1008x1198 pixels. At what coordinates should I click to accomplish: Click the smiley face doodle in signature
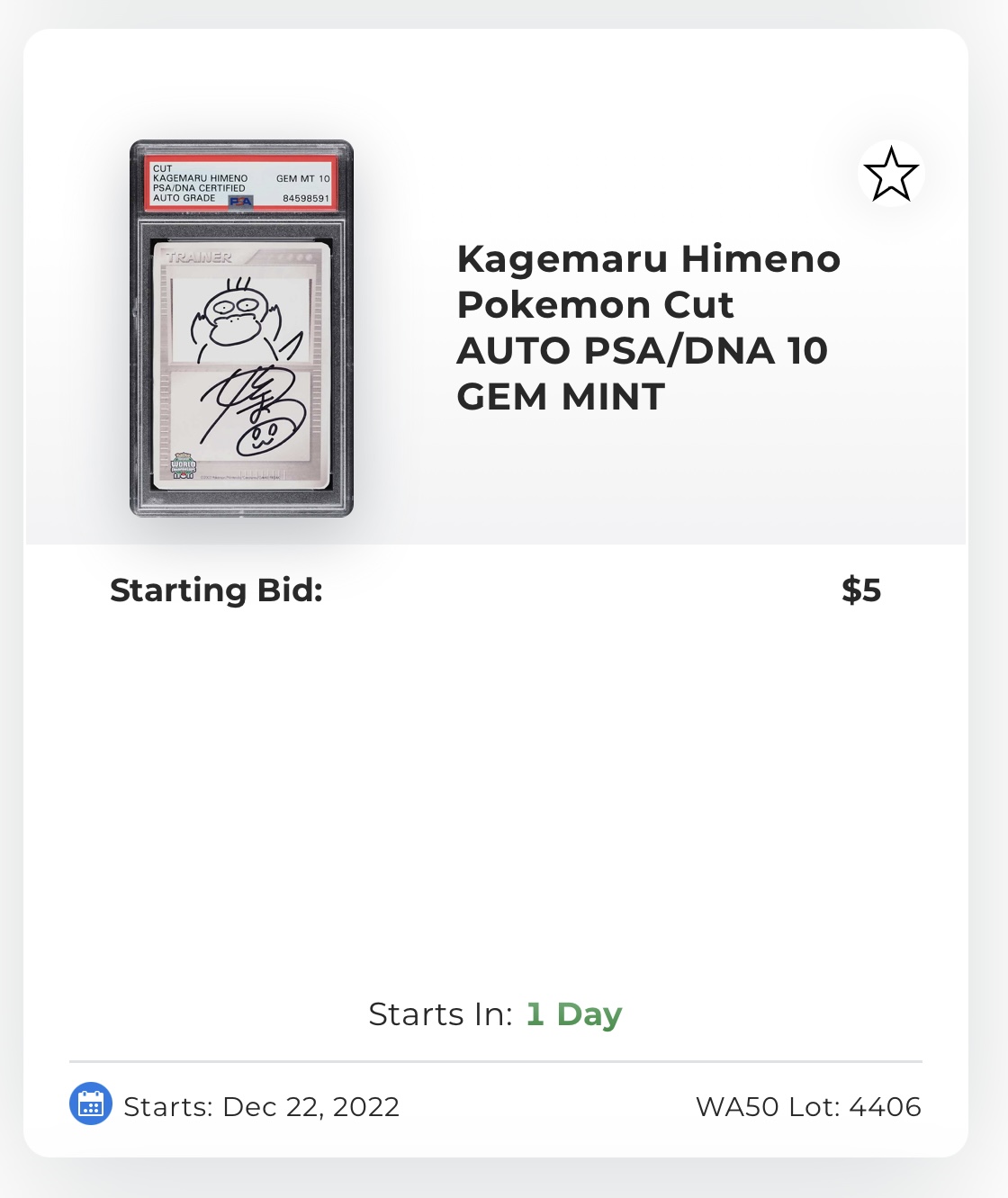264,437
